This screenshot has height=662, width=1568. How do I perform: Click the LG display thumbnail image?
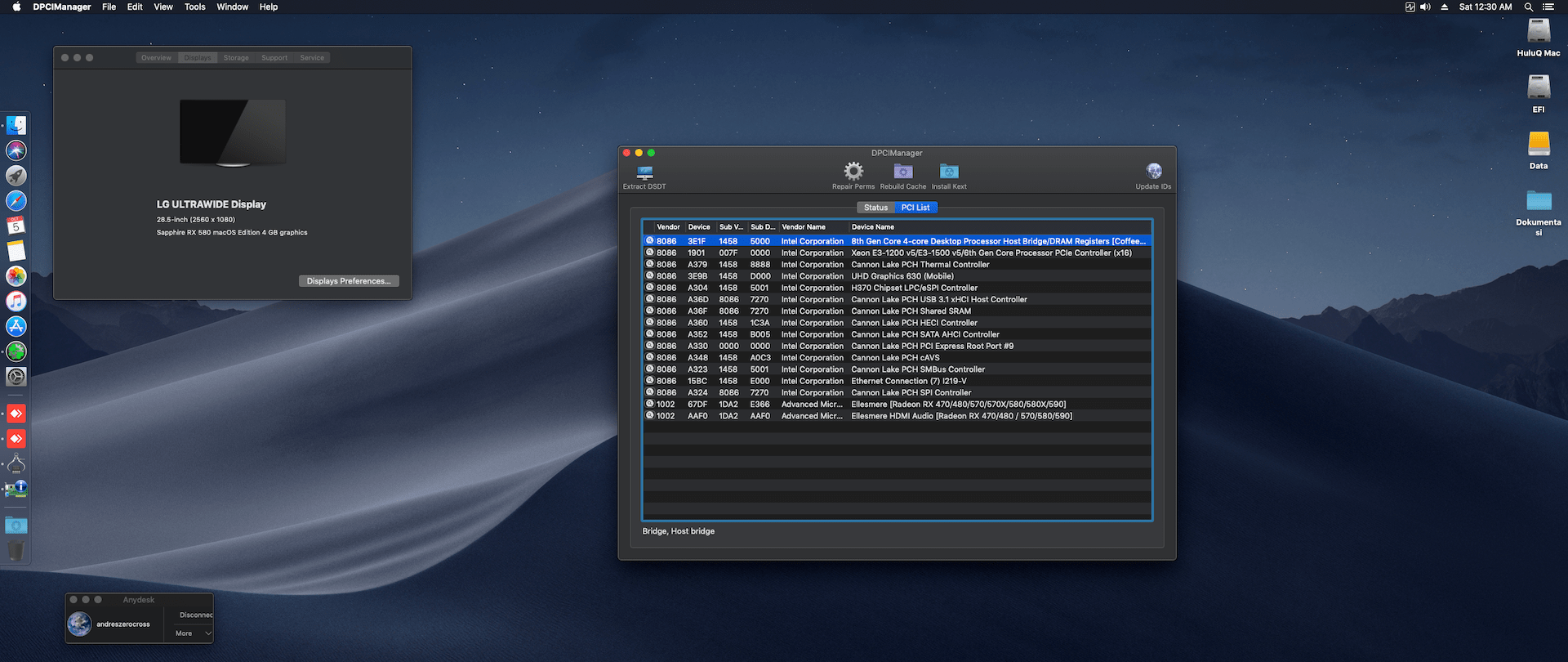tap(233, 133)
